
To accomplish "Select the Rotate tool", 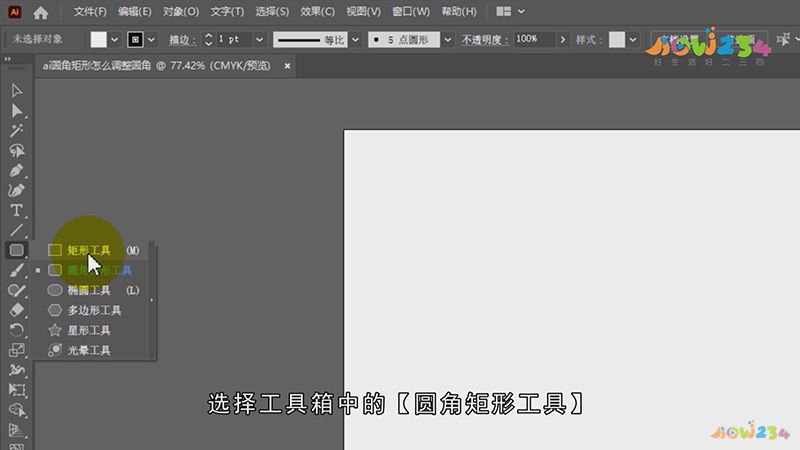I will pyautogui.click(x=16, y=330).
